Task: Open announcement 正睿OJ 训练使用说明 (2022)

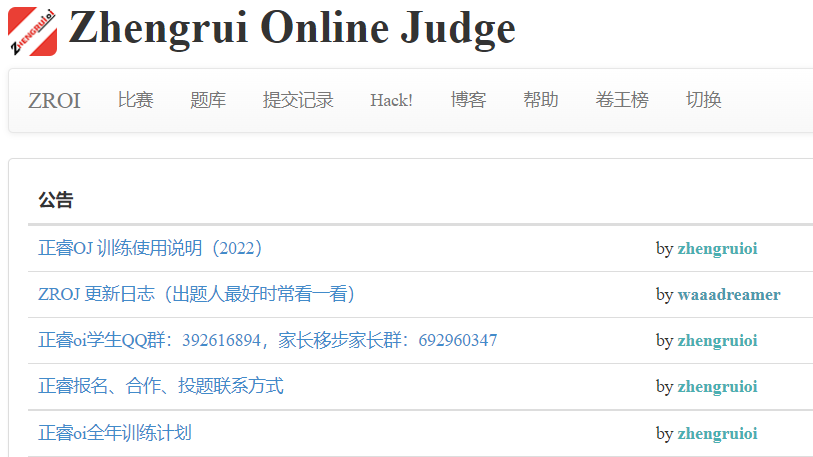Action: [150, 248]
